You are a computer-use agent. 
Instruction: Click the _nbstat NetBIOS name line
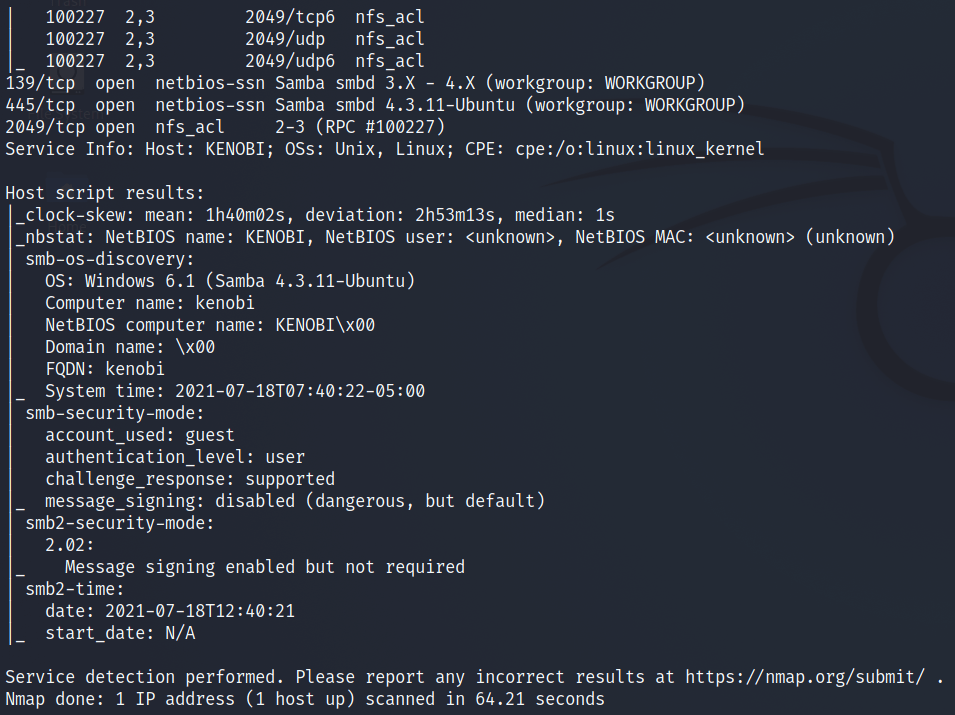(x=455, y=236)
